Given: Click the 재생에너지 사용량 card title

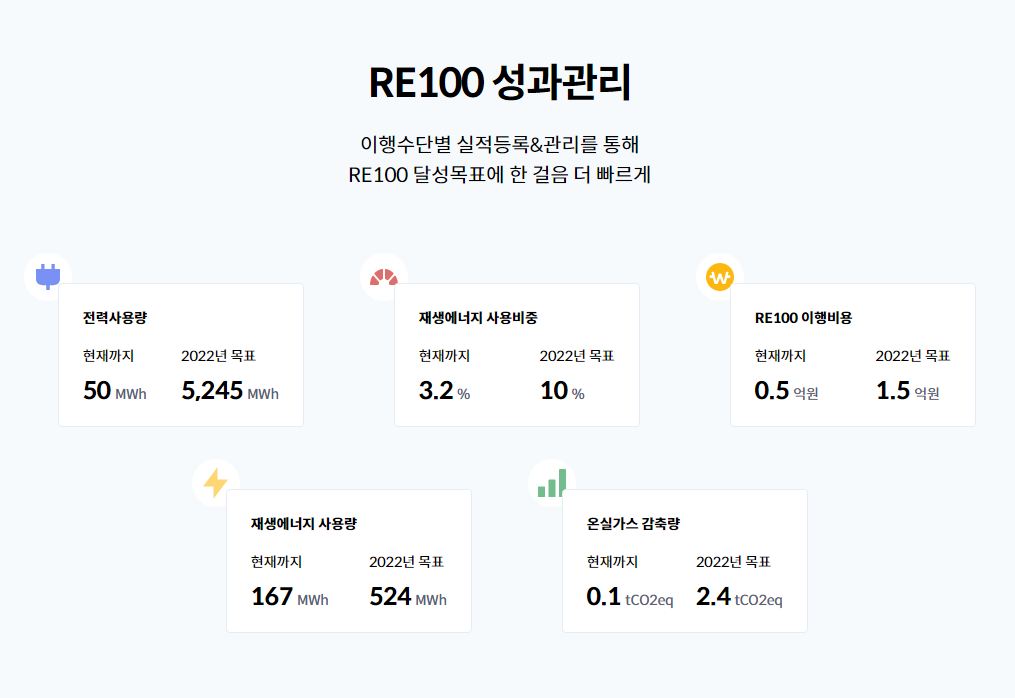Looking at the screenshot, I should (303, 523).
